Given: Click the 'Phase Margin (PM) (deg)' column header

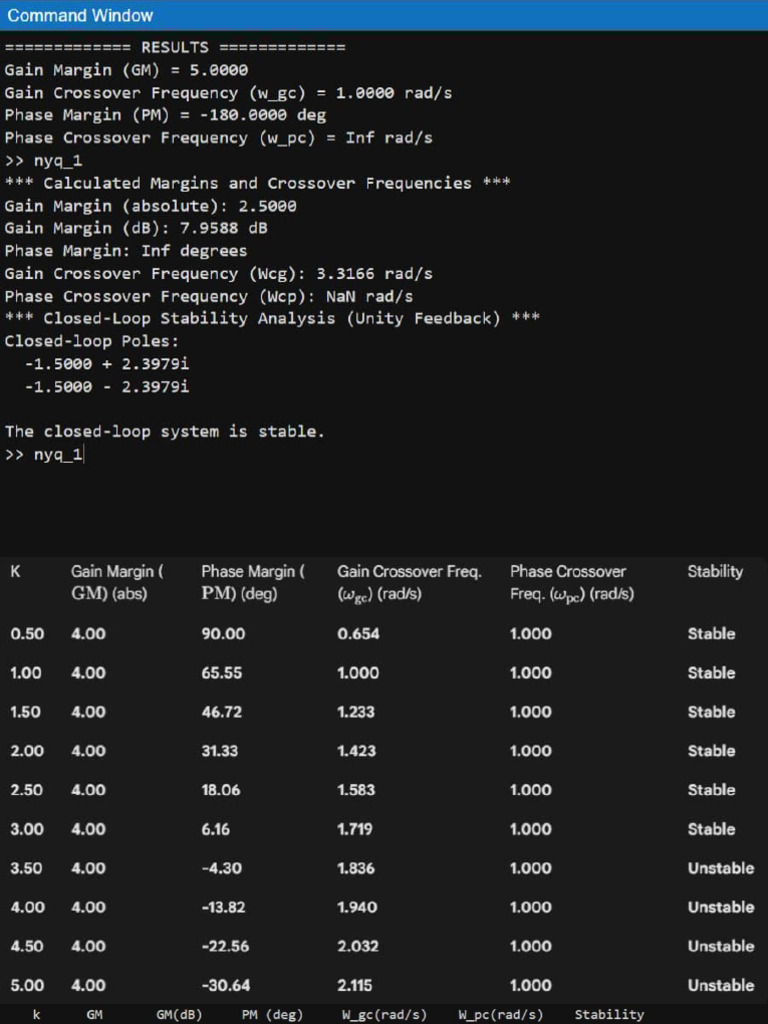Looking at the screenshot, I should (x=252, y=583).
